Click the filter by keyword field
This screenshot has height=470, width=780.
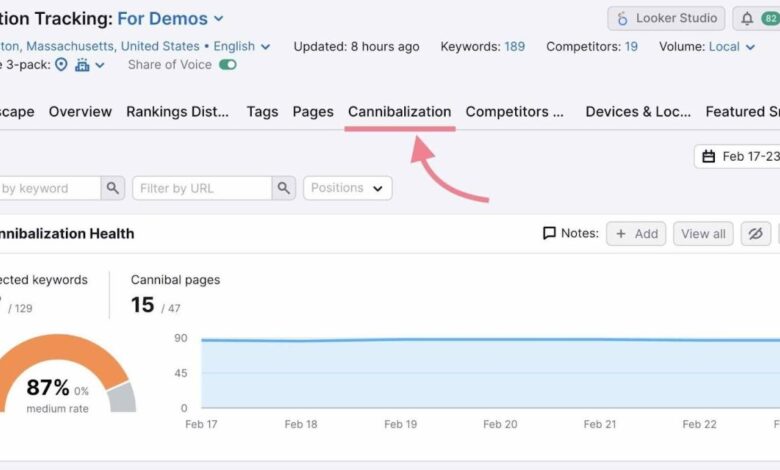point(49,188)
